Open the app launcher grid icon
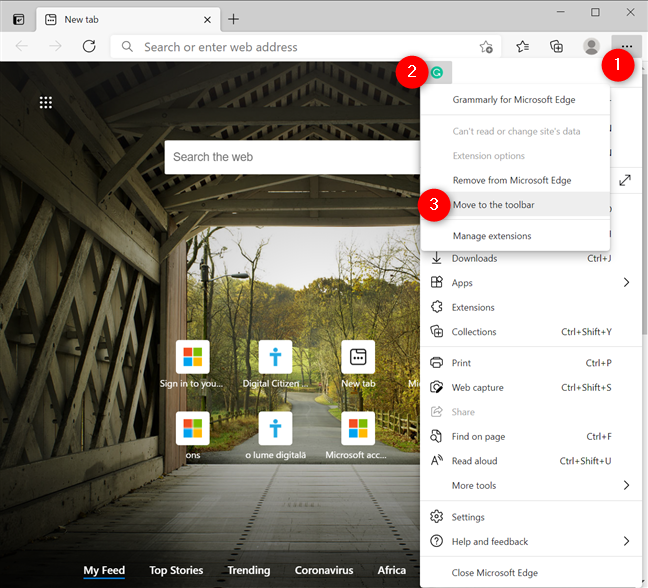 (45, 102)
